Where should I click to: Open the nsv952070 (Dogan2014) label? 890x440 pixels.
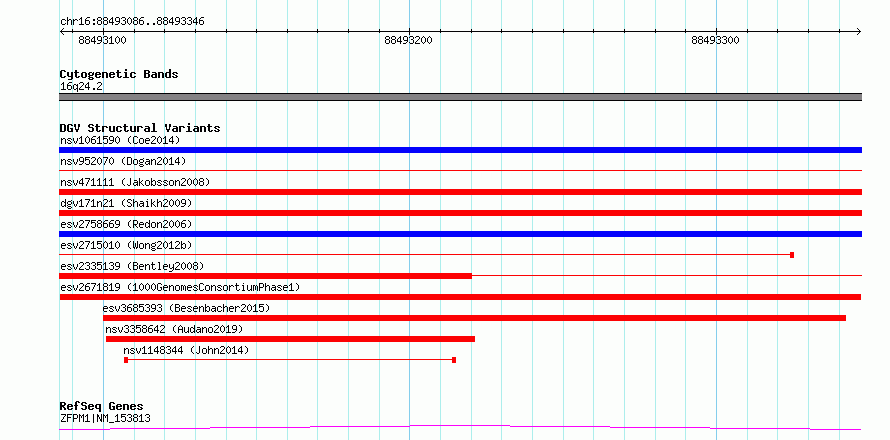point(123,161)
